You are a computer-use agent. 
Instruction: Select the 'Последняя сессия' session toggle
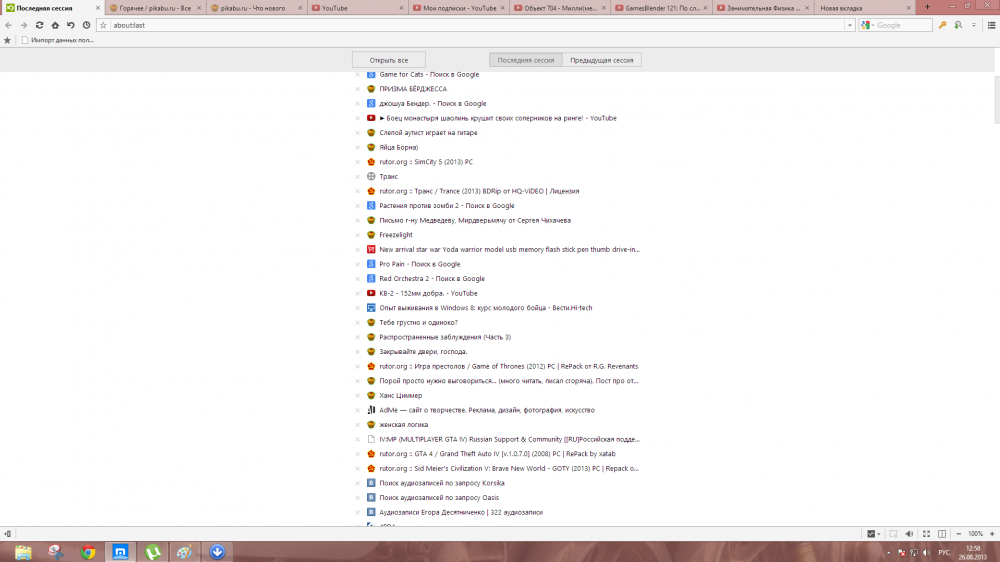525,60
